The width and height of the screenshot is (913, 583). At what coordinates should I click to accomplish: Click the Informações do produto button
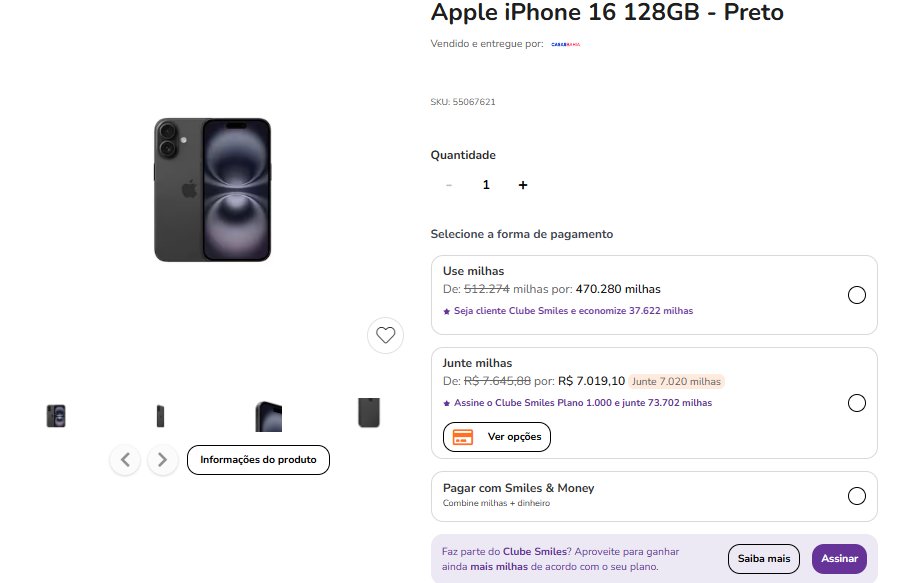[x=259, y=460]
